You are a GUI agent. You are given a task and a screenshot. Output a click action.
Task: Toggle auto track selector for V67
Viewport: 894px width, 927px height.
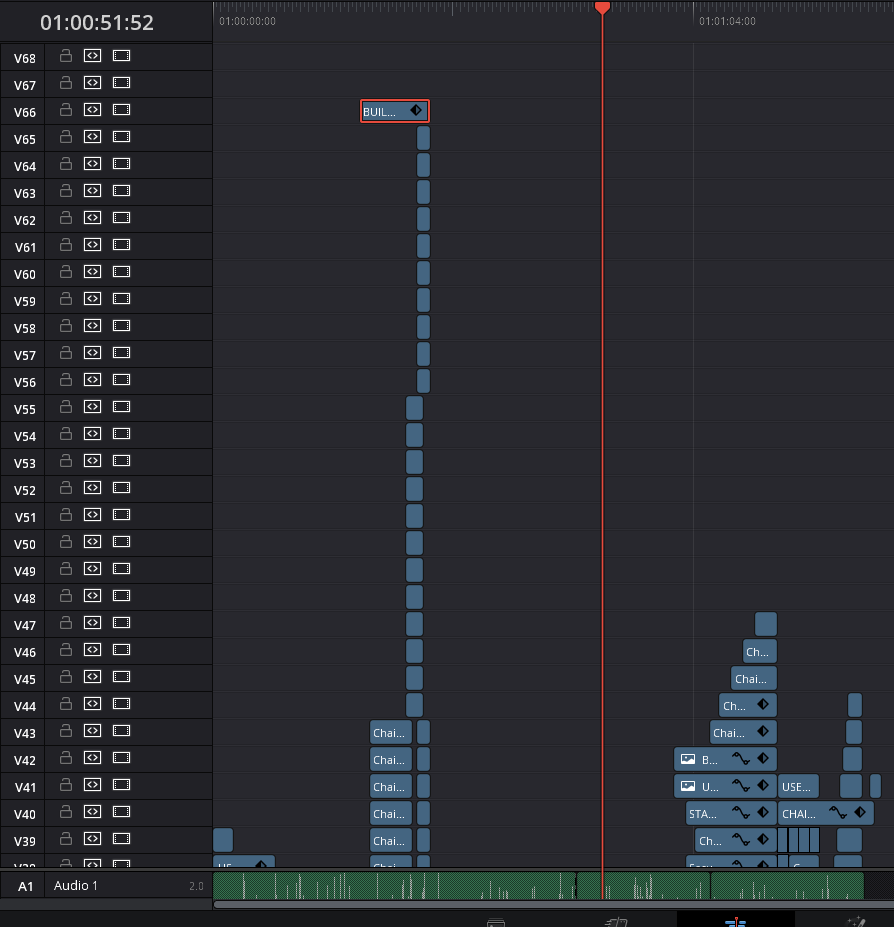92,83
